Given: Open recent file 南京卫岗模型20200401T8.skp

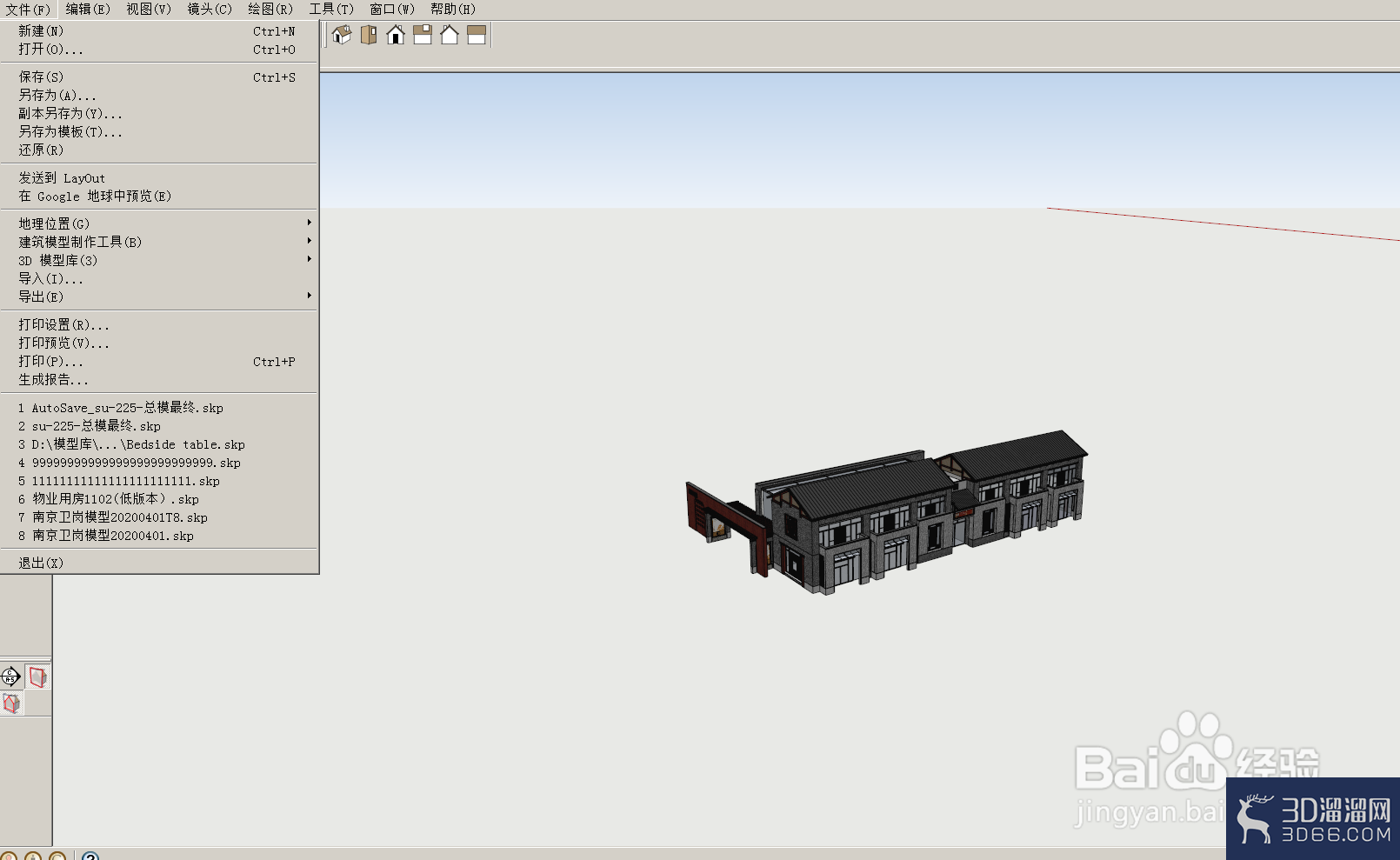Looking at the screenshot, I should [159, 517].
